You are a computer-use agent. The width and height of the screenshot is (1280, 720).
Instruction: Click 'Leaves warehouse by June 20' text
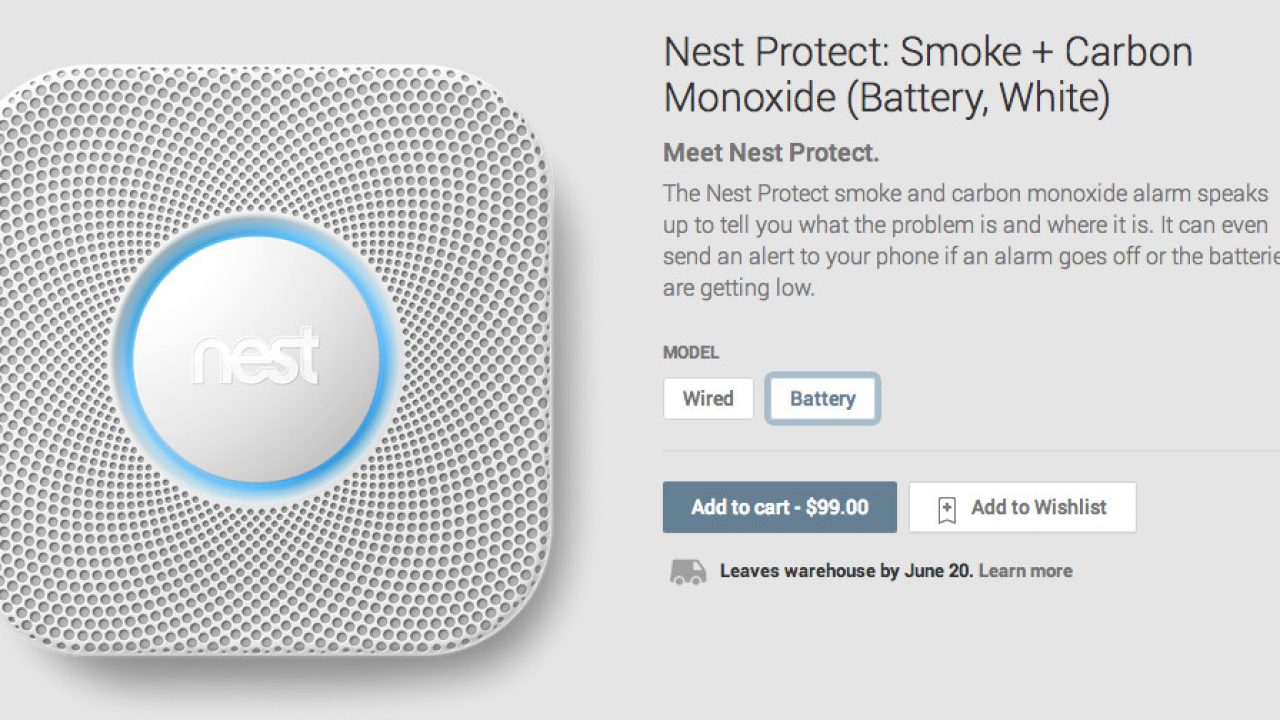(846, 571)
